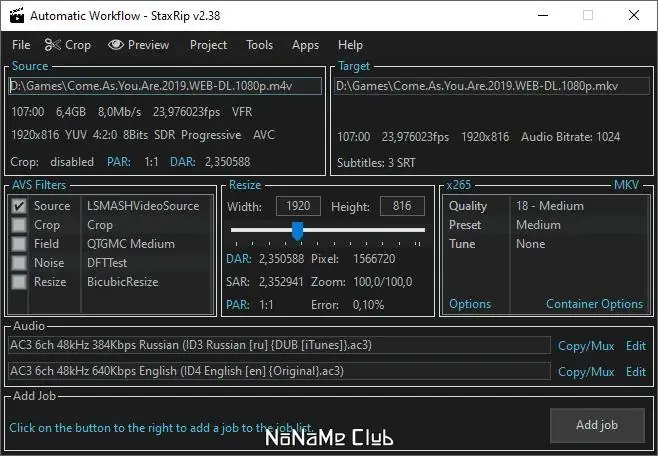Open the Help menu

pos(350,45)
